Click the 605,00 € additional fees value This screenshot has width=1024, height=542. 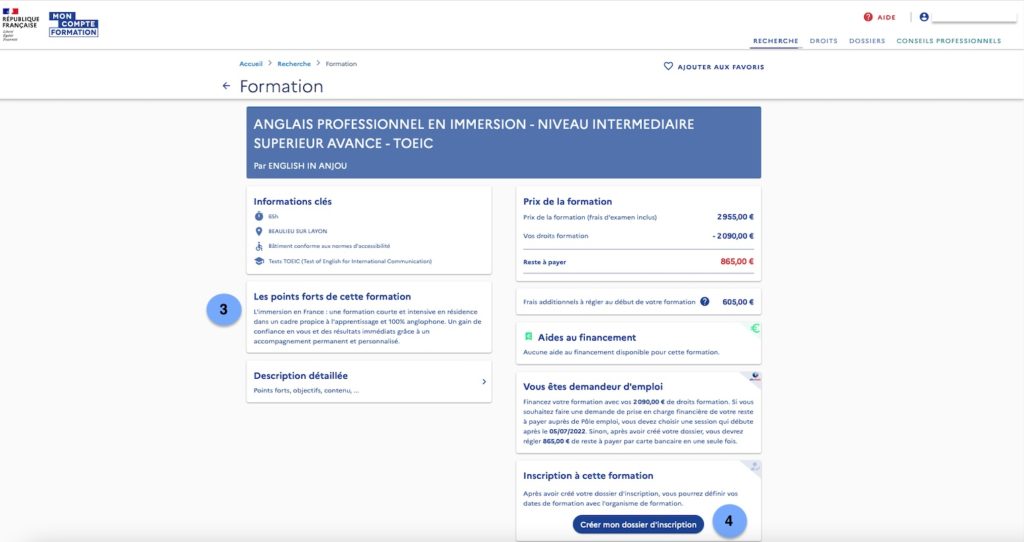(x=738, y=302)
